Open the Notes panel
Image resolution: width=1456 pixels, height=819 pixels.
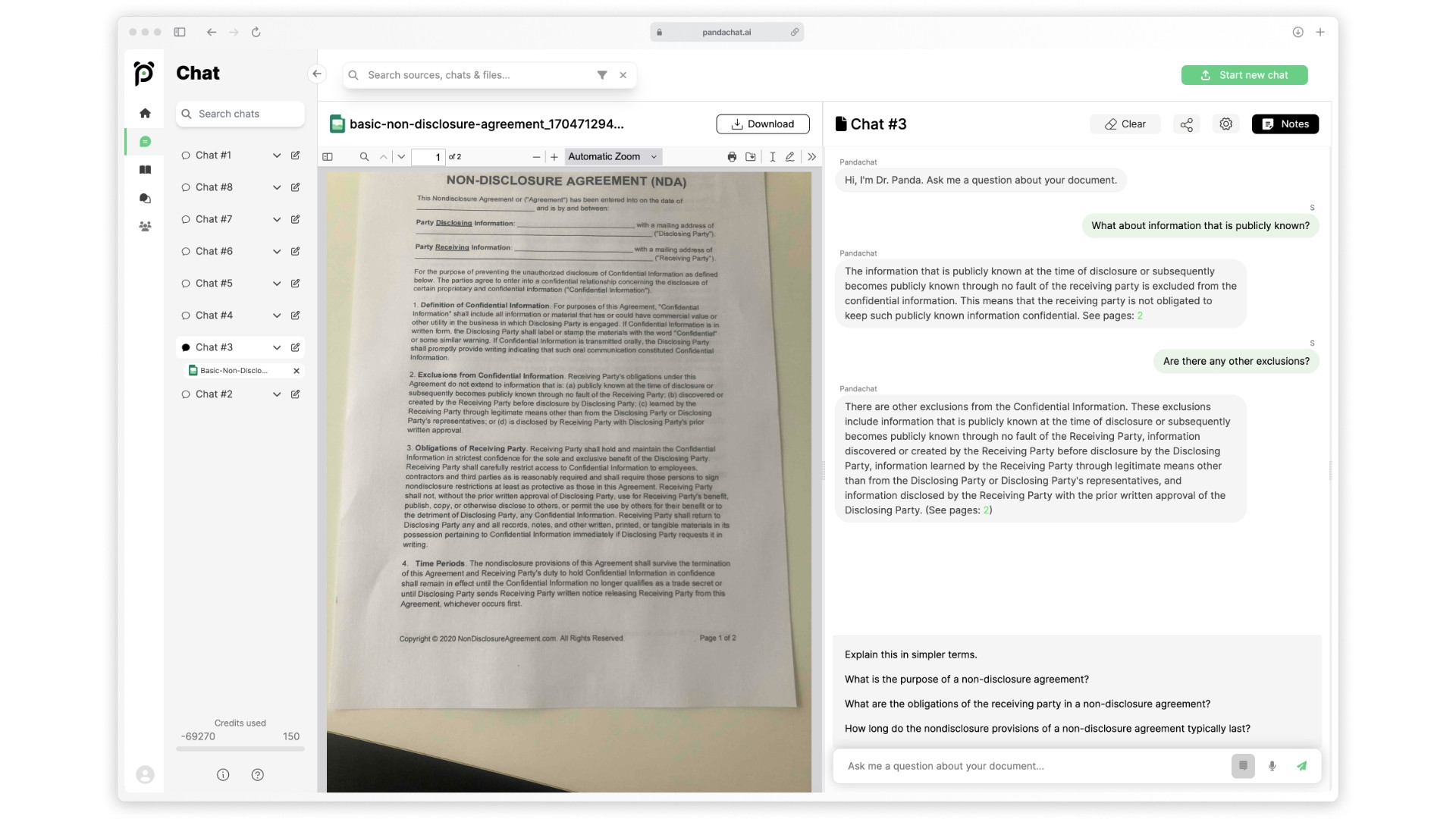click(x=1285, y=124)
